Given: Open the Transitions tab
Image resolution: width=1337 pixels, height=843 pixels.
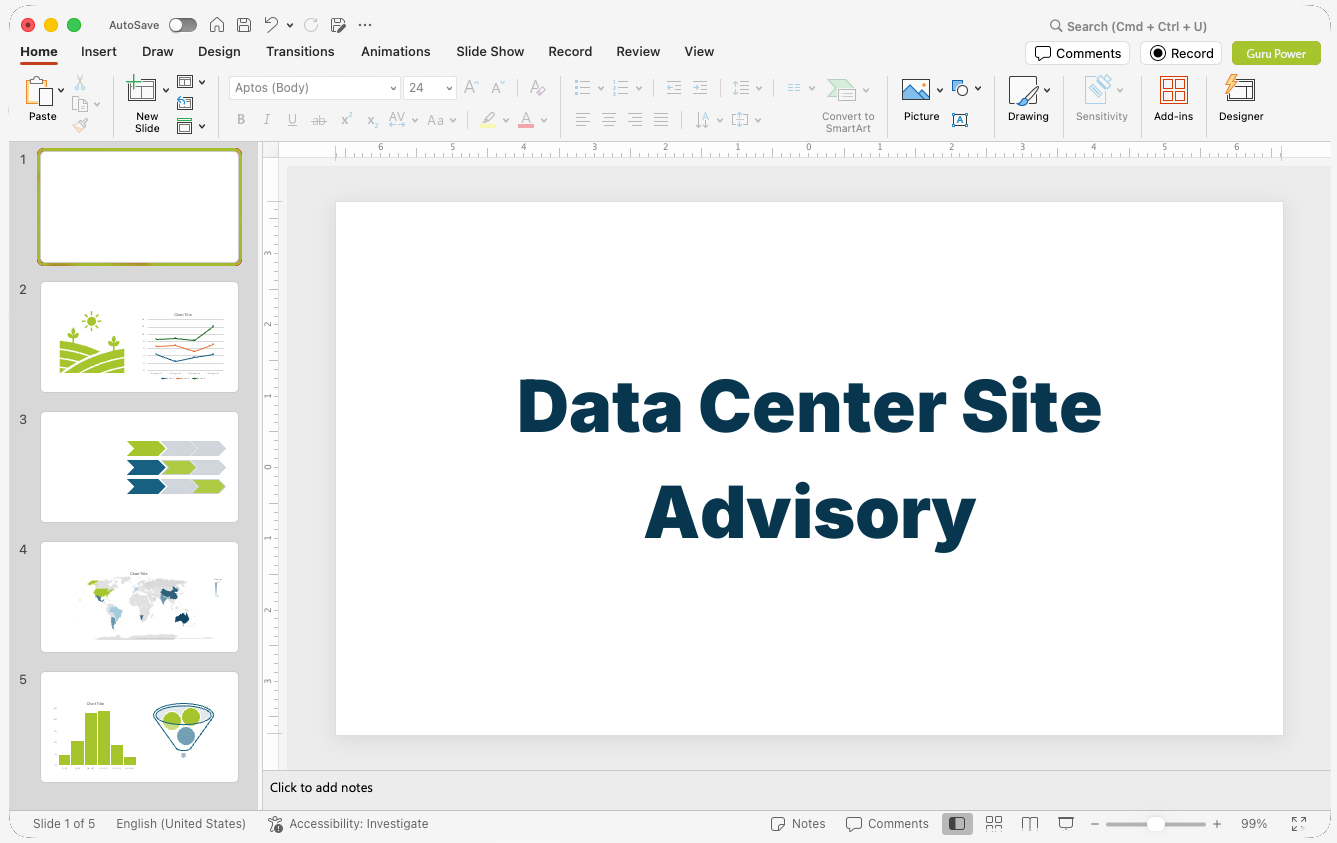Looking at the screenshot, I should 300,52.
